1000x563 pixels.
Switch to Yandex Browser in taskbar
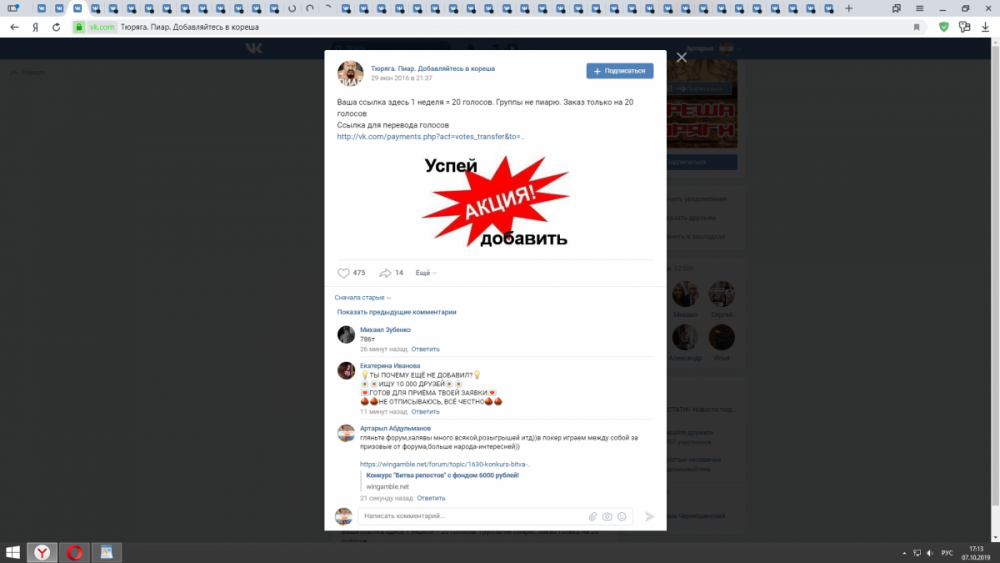[42, 552]
